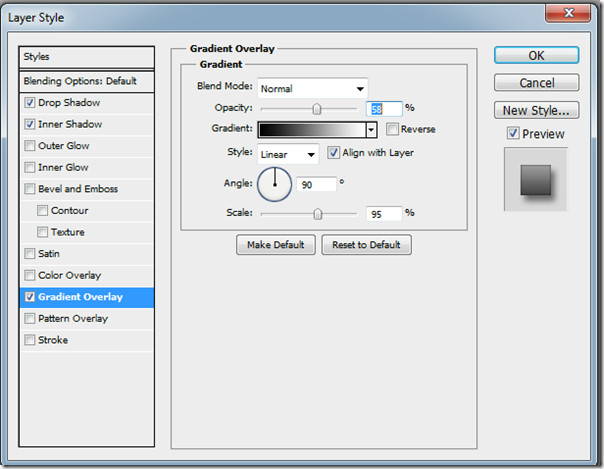Screen dimensions: 604x469
Task: Select the Styles panel entry
Action: tap(87, 57)
